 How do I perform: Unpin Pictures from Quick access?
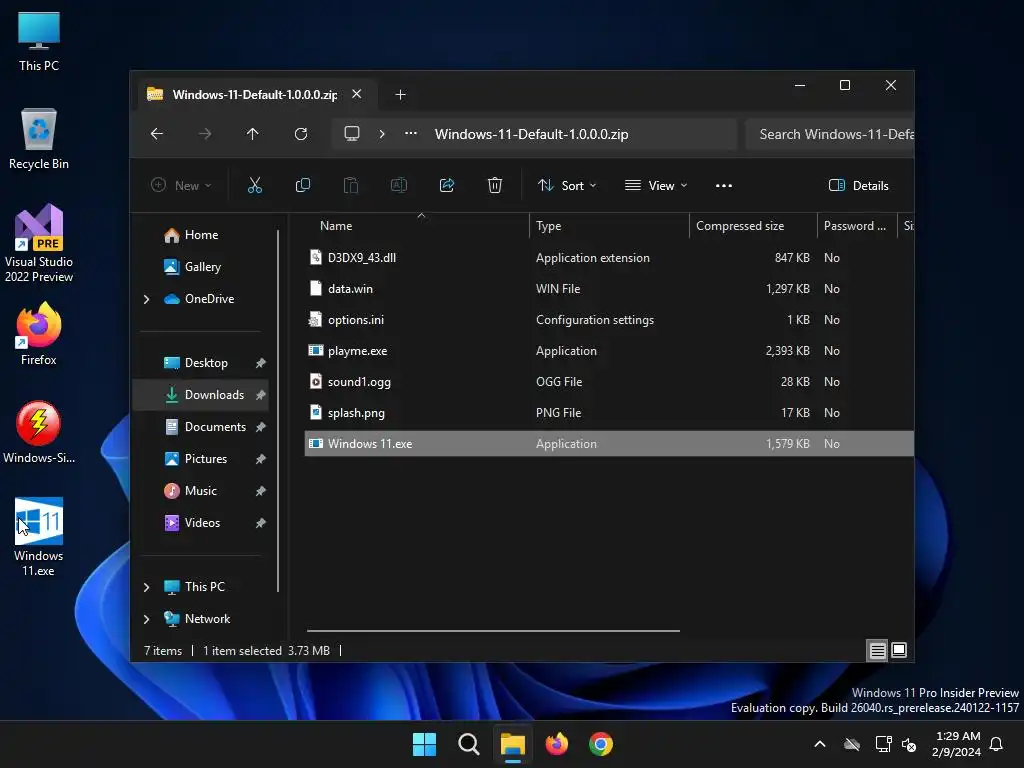pyautogui.click(x=260, y=459)
